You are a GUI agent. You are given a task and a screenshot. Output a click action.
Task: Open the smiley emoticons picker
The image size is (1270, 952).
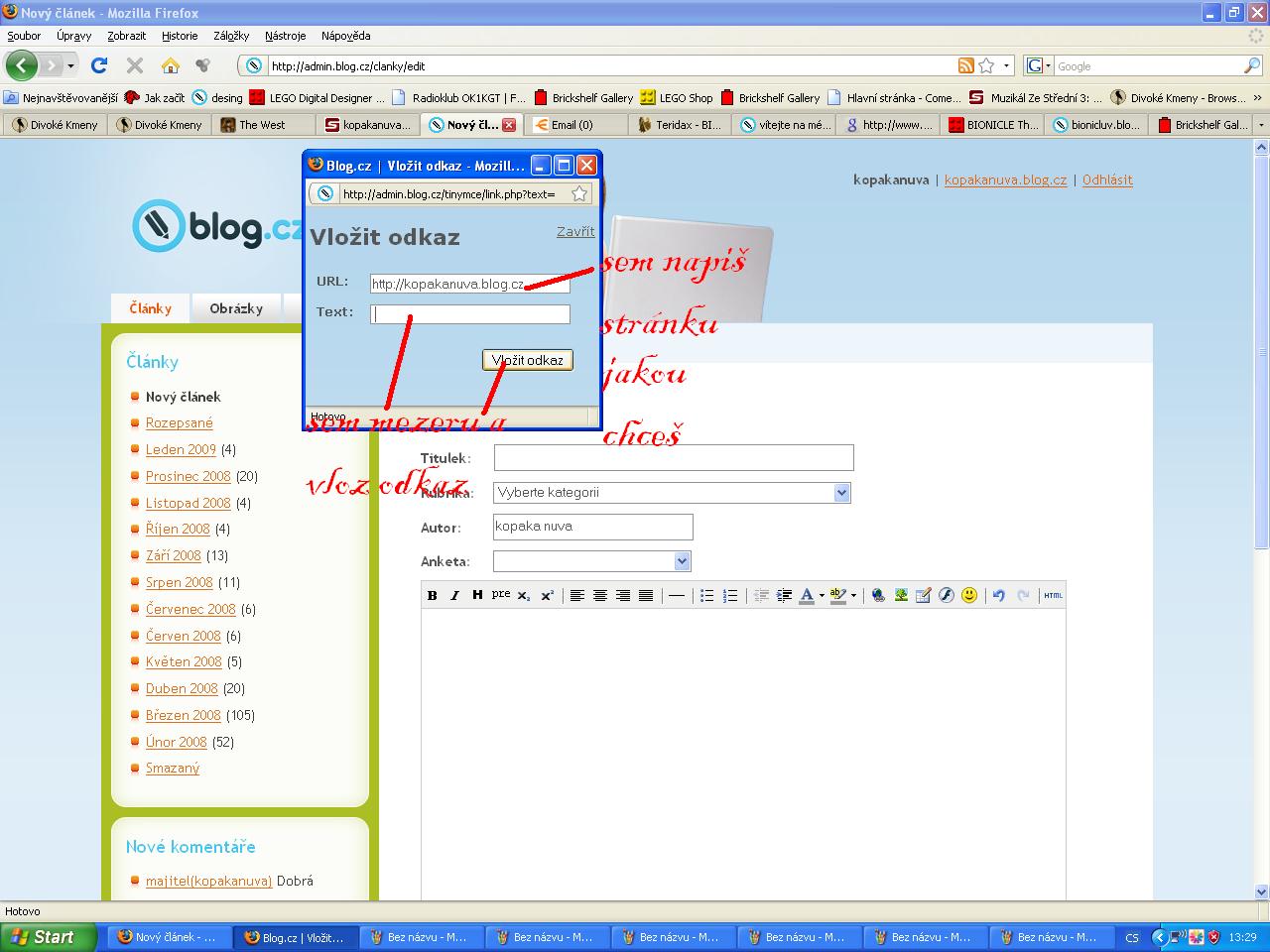tap(969, 595)
